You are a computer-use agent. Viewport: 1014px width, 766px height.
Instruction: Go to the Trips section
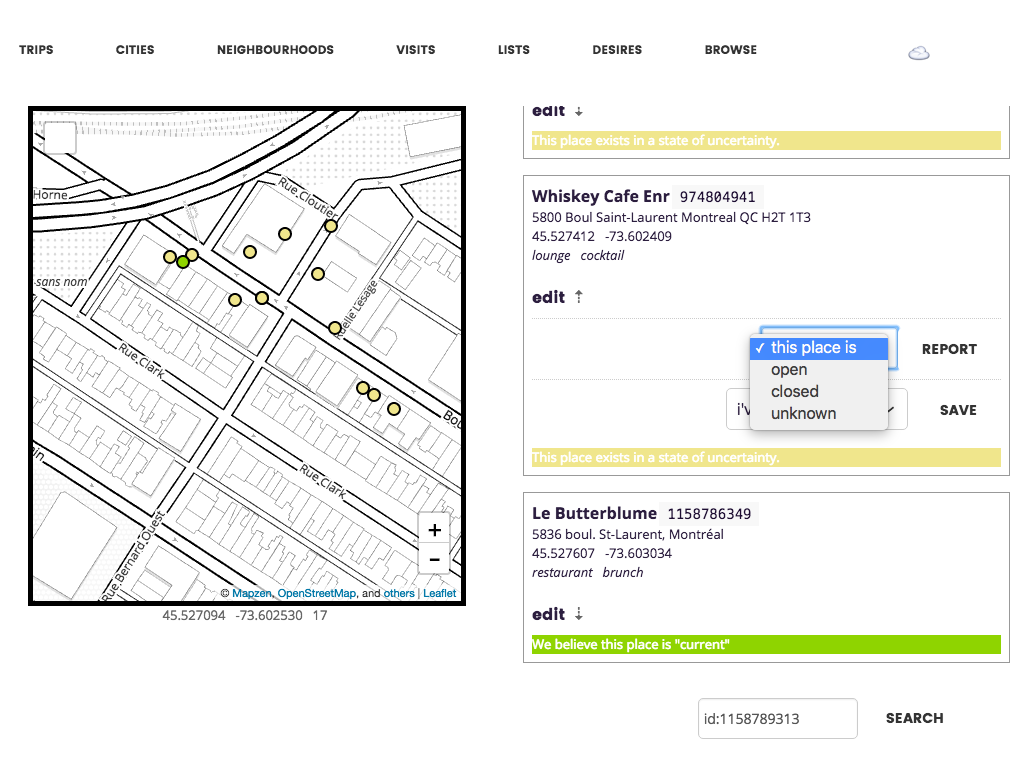(x=36, y=50)
